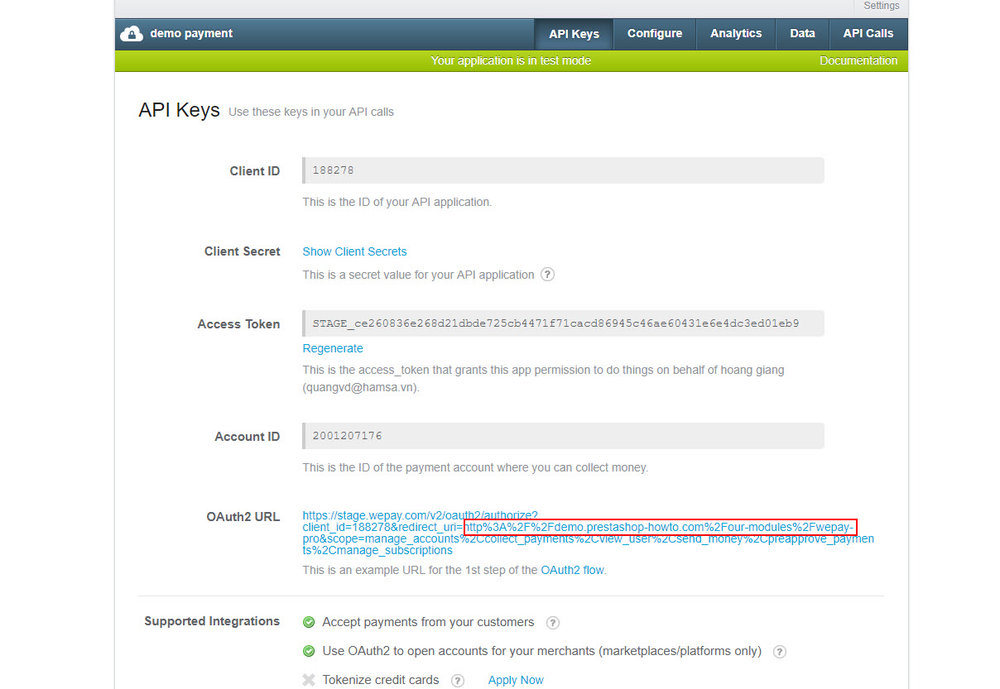Screen dimensions: 1000x689
Task: Open the Configure tab
Action: click(654, 34)
